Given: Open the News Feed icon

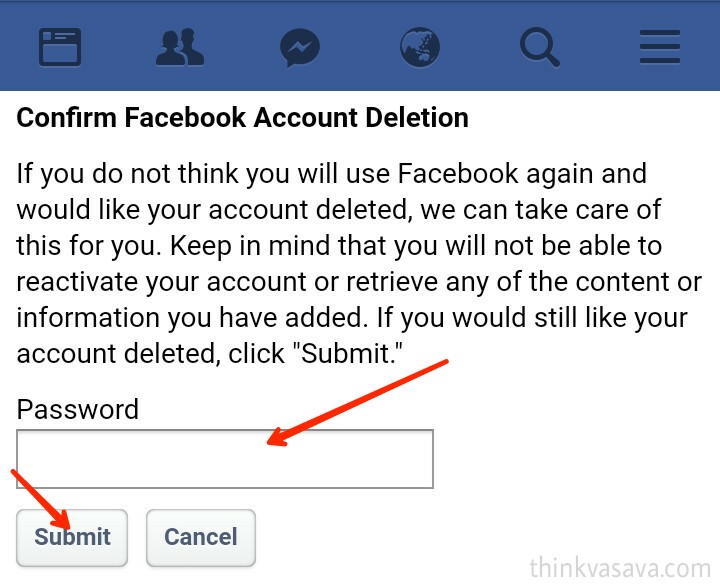Looking at the screenshot, I should coord(60,46).
